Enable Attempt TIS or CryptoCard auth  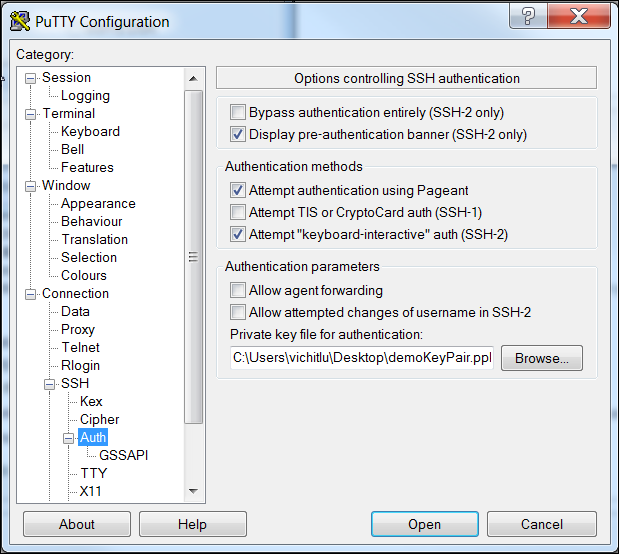point(238,213)
